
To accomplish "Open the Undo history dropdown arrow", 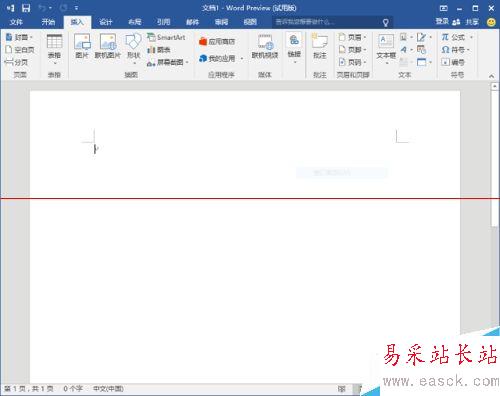I will (50, 8).
